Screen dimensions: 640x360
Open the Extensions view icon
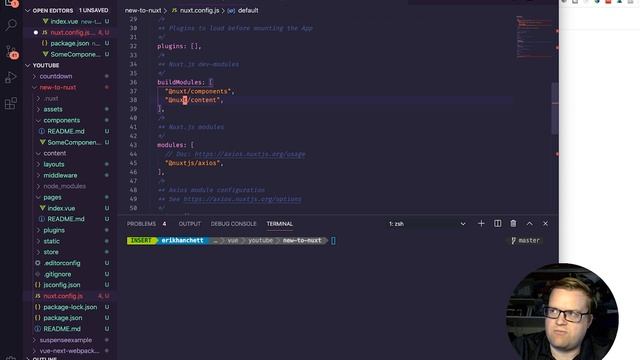pos(11,103)
